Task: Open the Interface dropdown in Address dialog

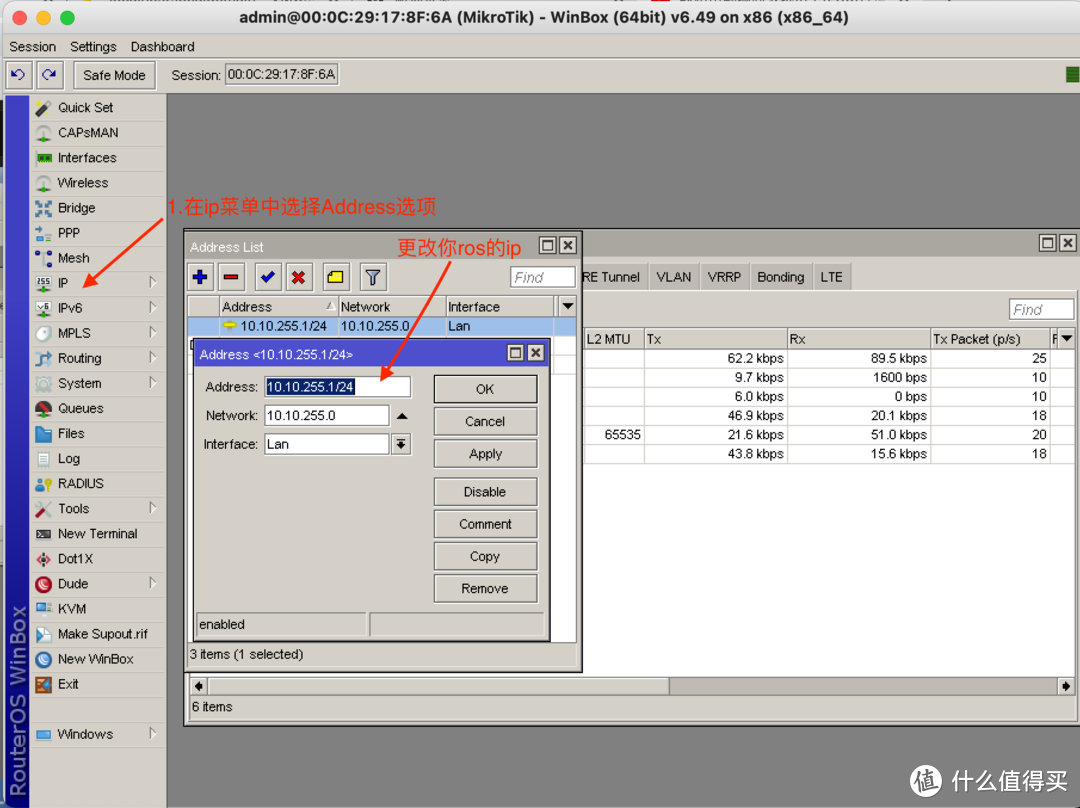Action: [401, 444]
